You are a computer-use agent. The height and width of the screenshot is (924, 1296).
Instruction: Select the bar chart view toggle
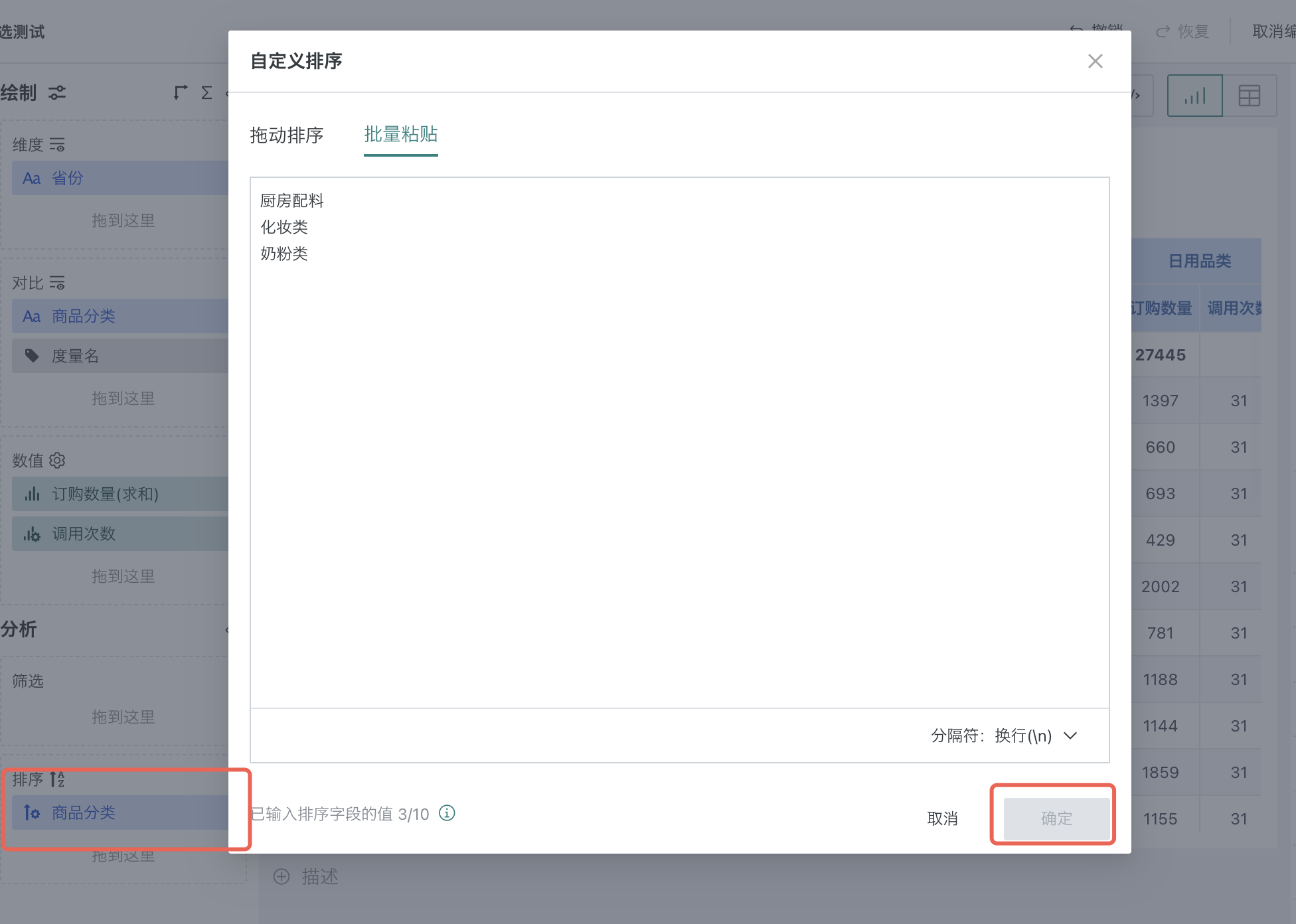tap(1194, 95)
